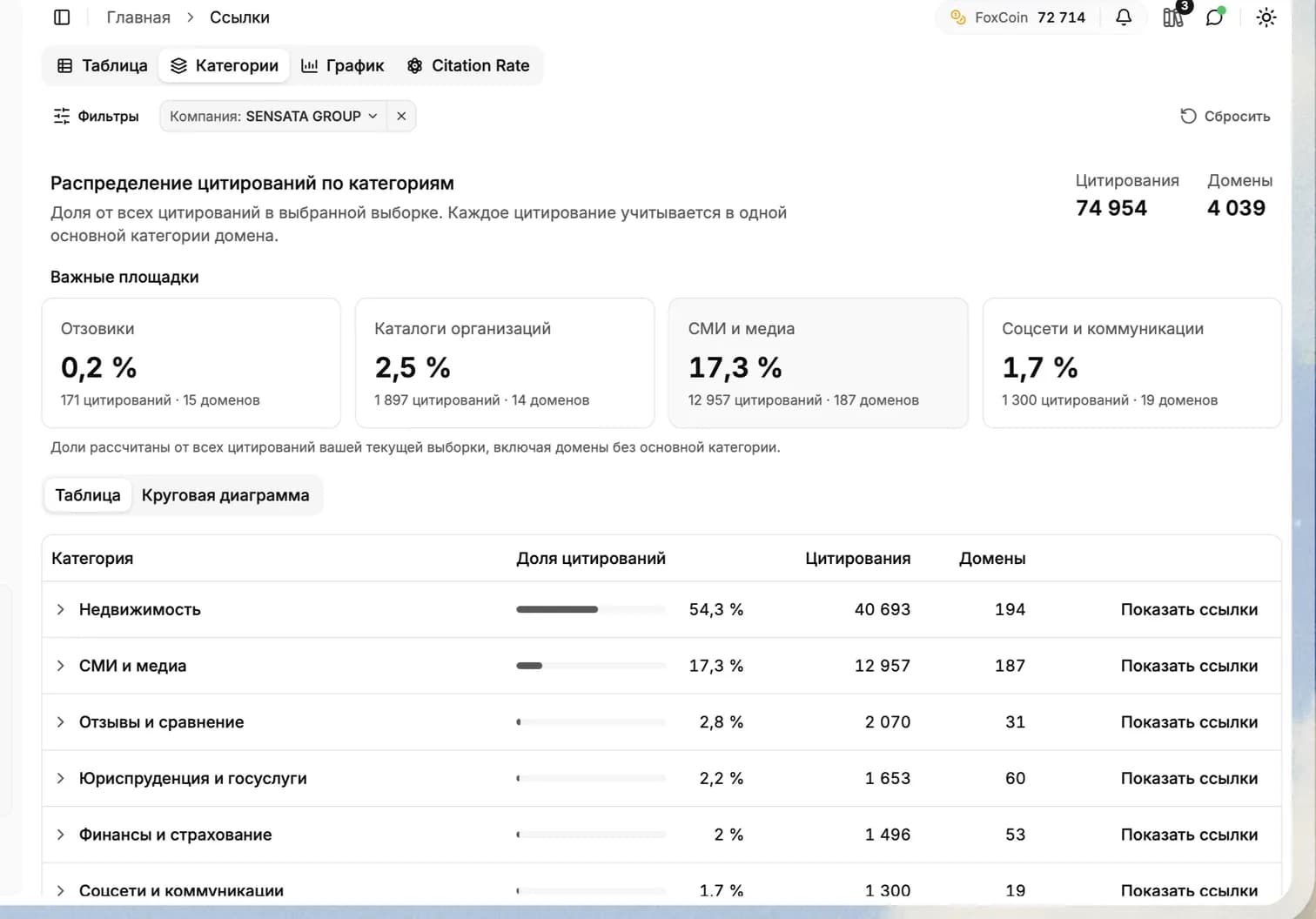
Task: Click the Доля цитирований column header
Action: (591, 559)
